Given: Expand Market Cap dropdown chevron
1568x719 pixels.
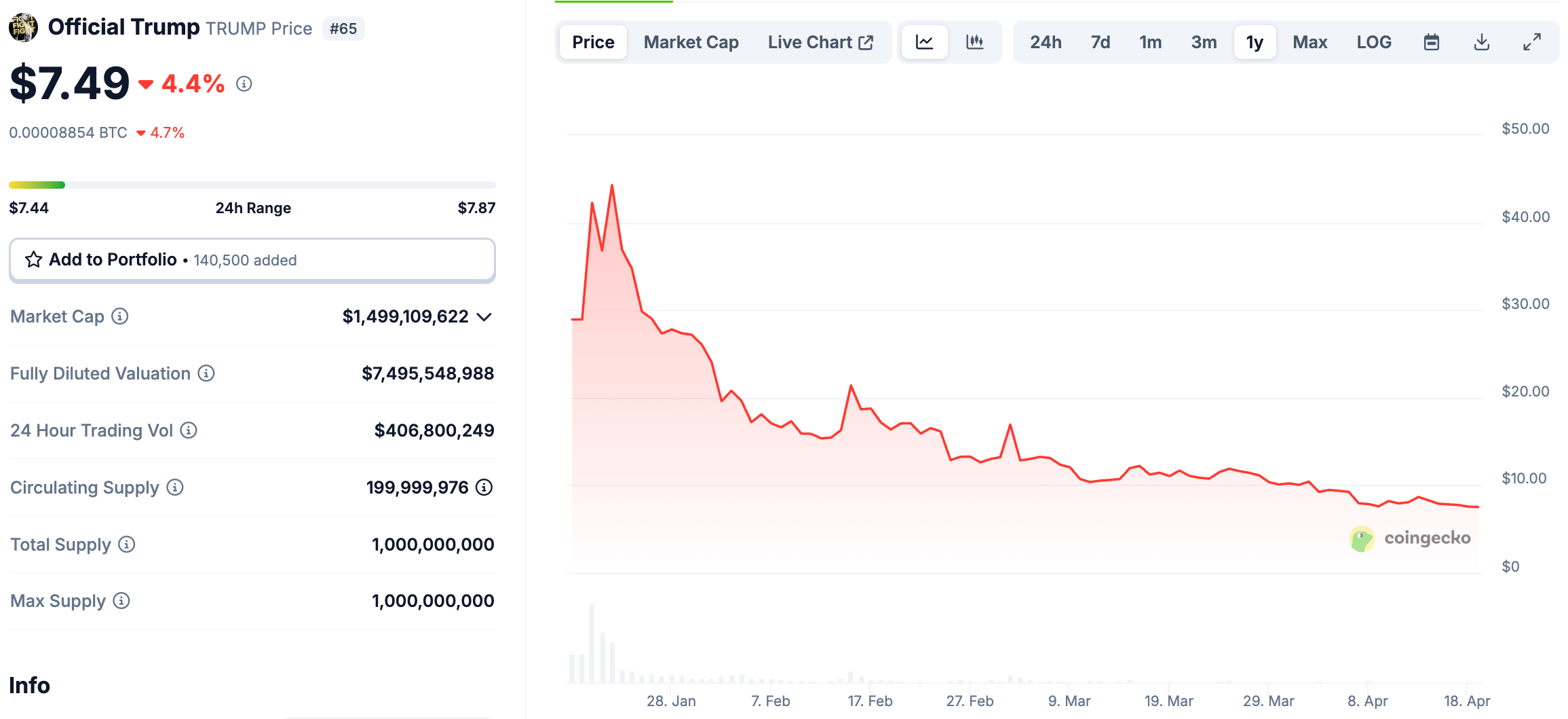Looking at the screenshot, I should (x=484, y=317).
